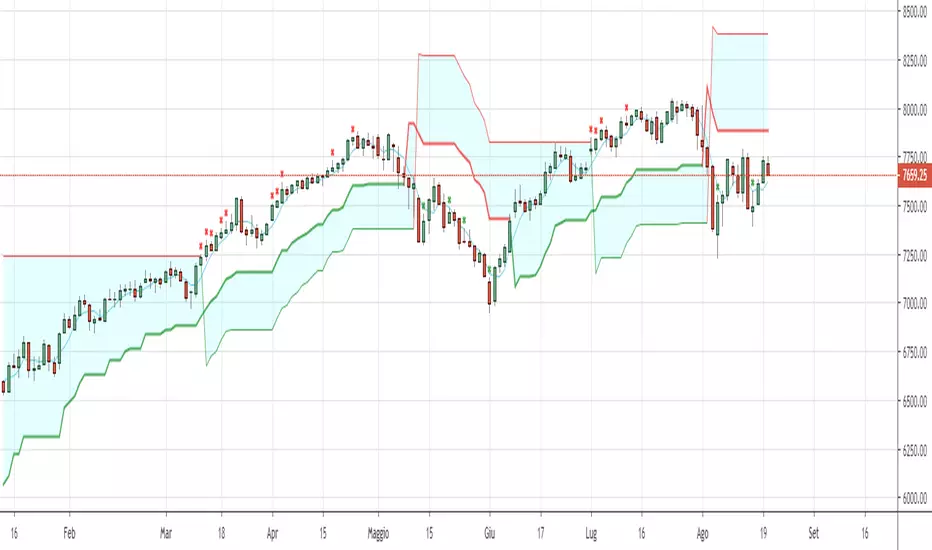The image size is (932, 550).
Task: Select the Lug label on the time axis
Action: coord(591,535)
